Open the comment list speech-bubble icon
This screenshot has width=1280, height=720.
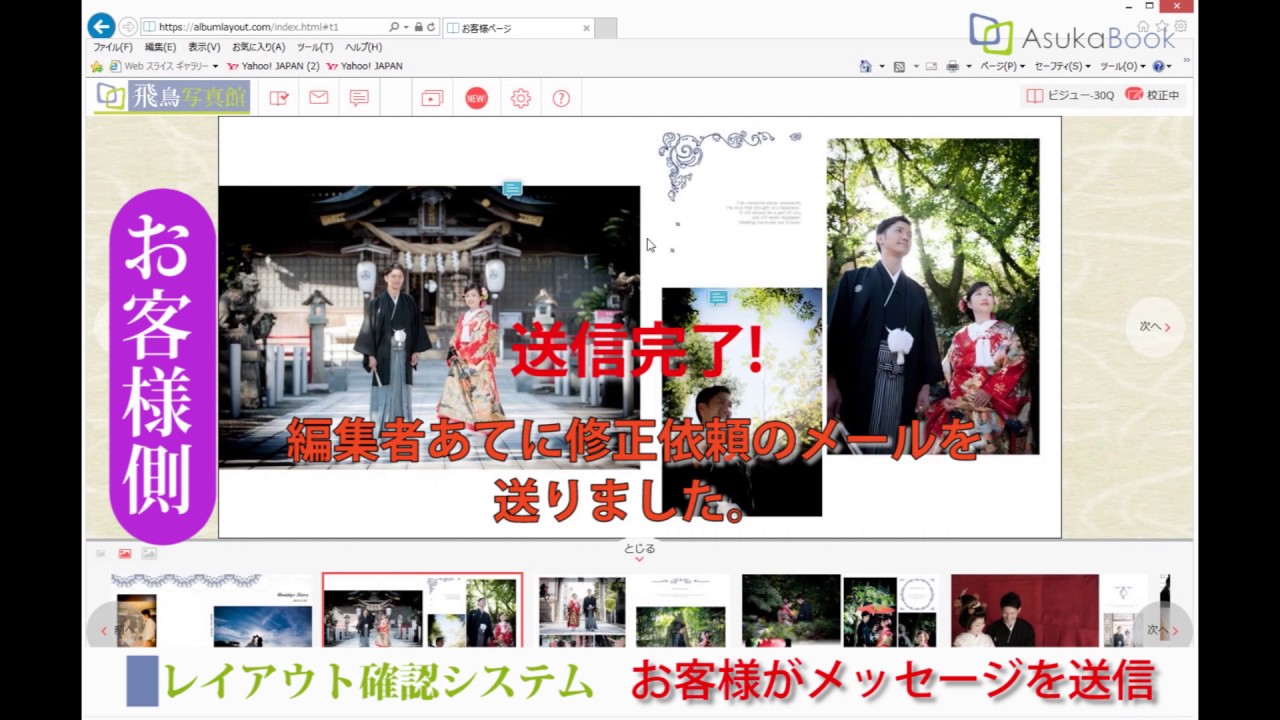[x=359, y=98]
